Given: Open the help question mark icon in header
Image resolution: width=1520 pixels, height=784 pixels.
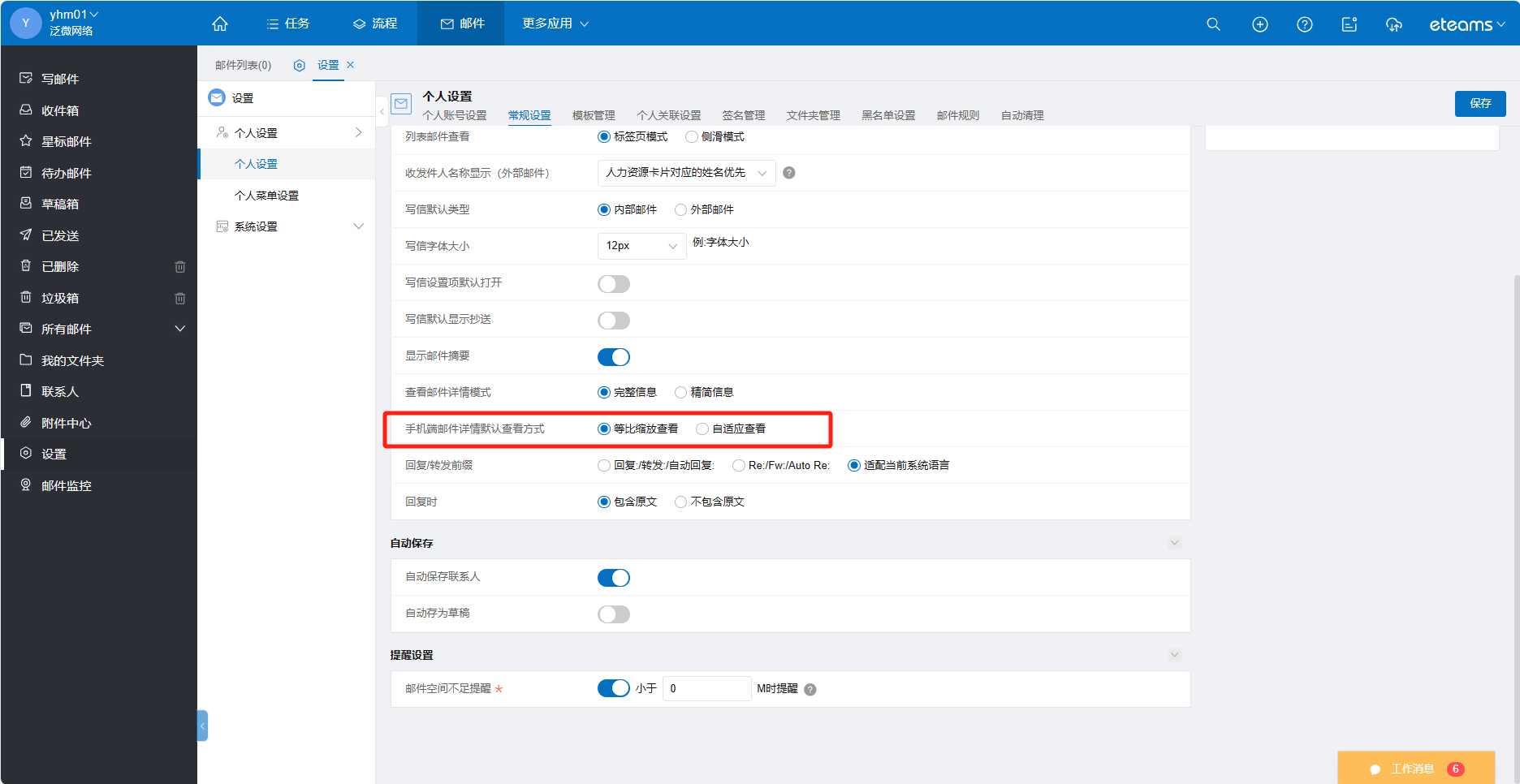Looking at the screenshot, I should click(x=1304, y=24).
